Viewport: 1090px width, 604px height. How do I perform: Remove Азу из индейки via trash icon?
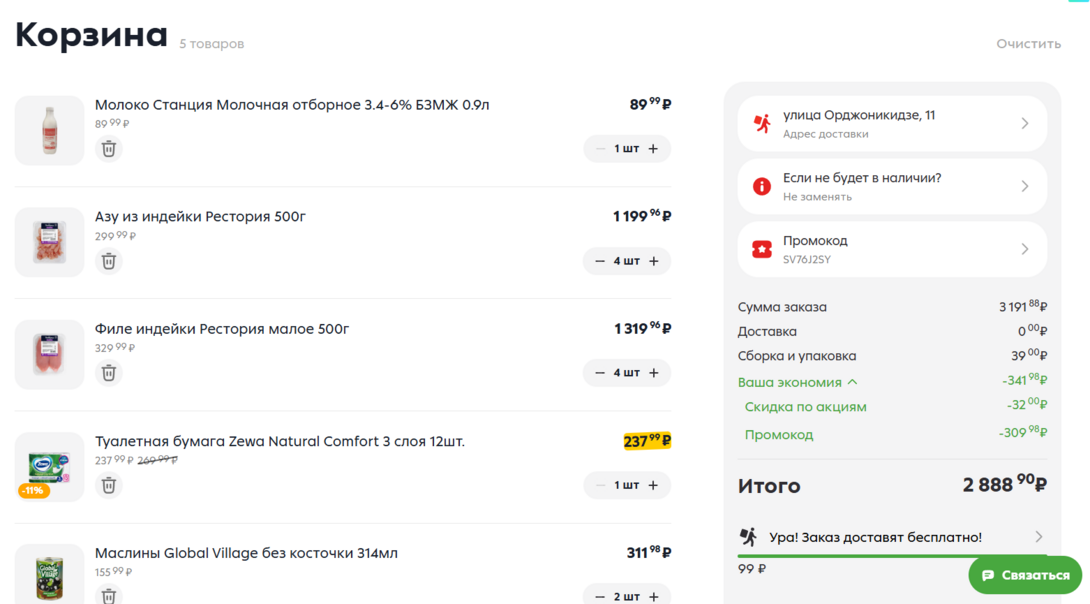point(109,261)
